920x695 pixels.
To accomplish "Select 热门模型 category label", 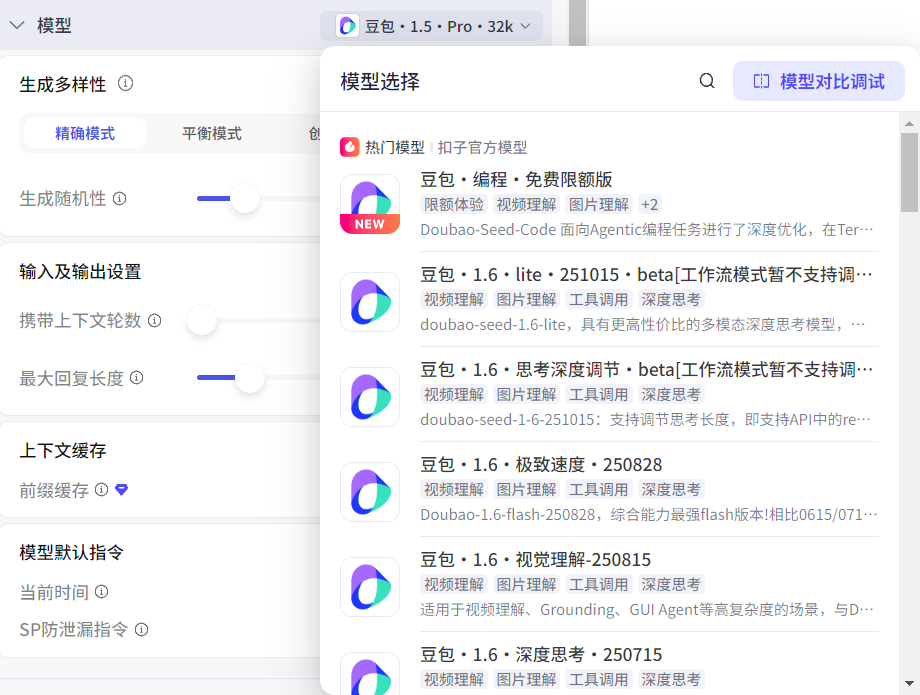I will pos(394,148).
